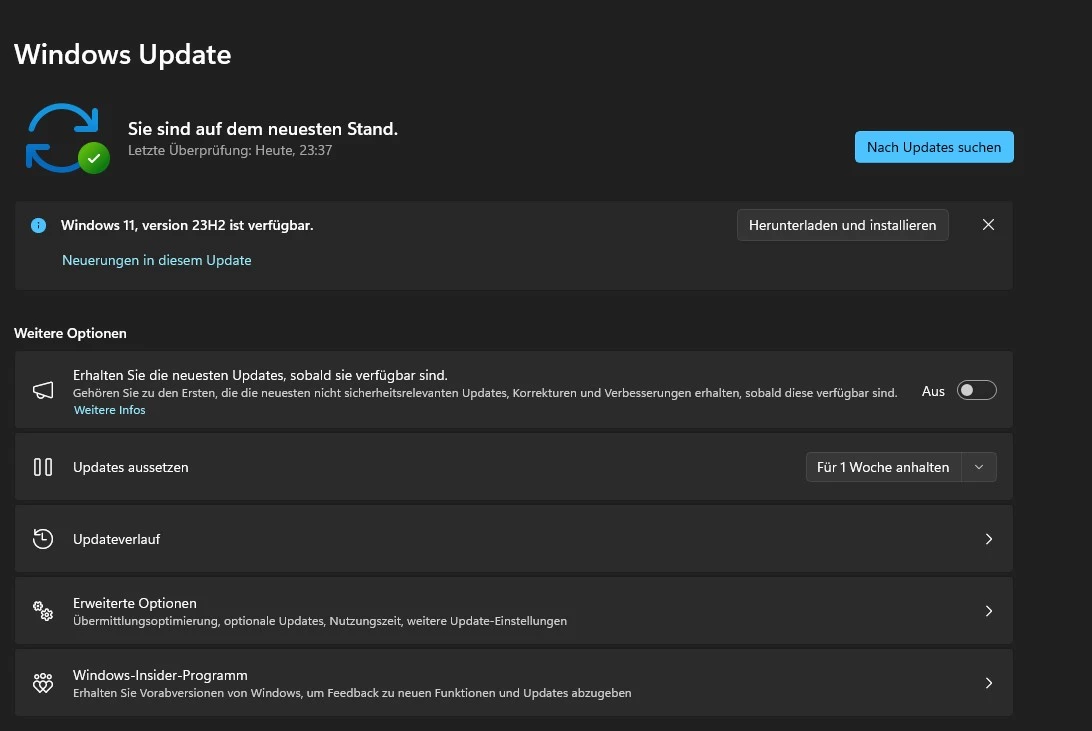Click the Updates aussetzen label

130,467
